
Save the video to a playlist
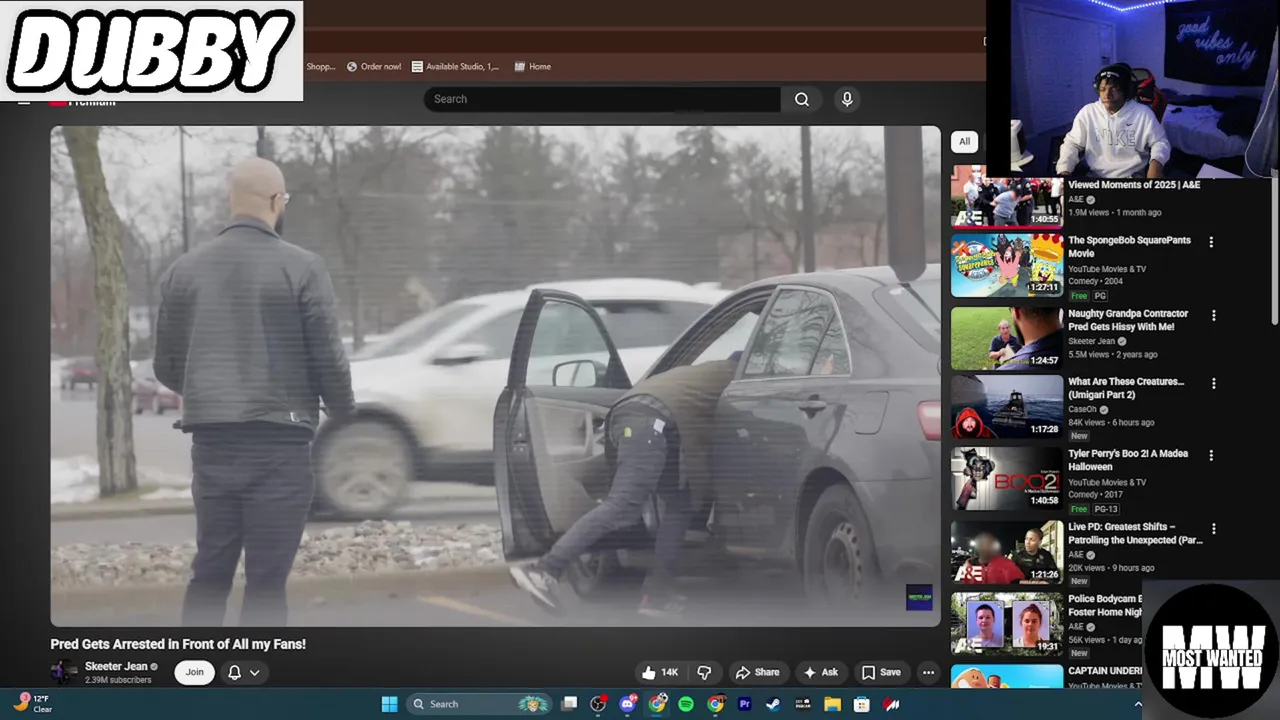tap(881, 672)
